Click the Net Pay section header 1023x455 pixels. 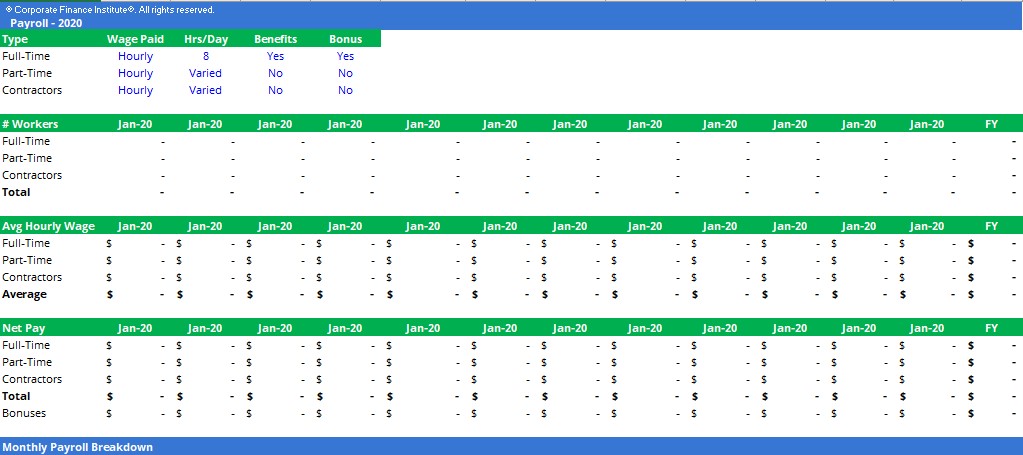click(23, 328)
